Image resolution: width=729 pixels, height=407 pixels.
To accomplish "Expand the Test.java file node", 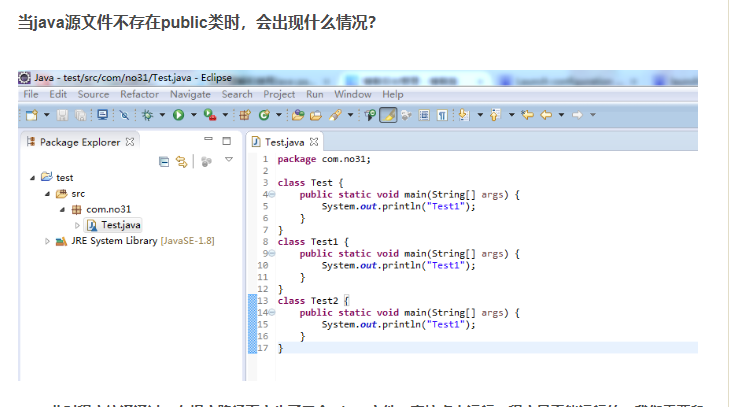I will tap(77, 225).
